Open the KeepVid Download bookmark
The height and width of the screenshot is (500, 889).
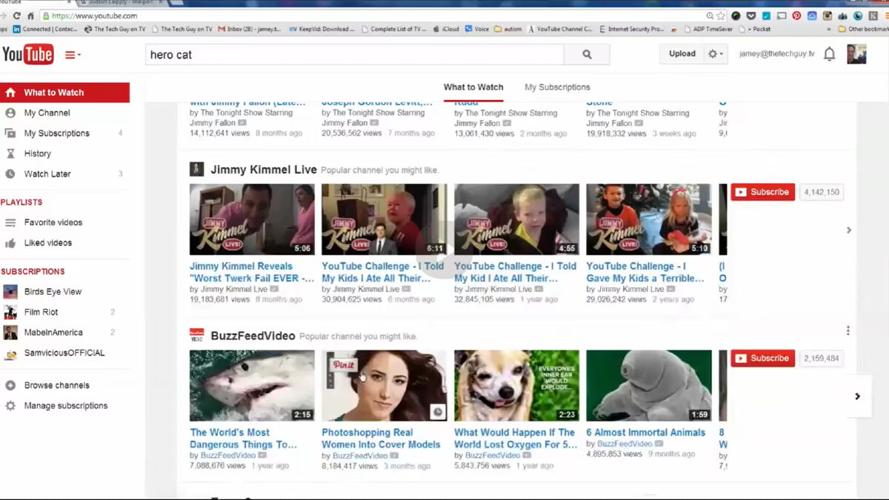(321, 29)
